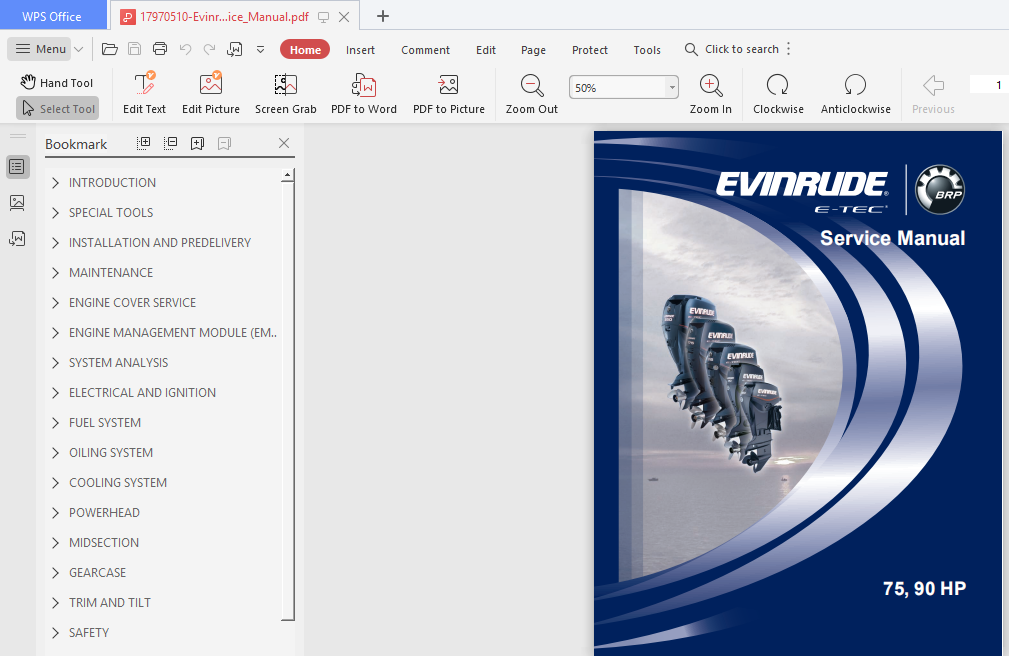Click Zoom Out magnifier
This screenshot has width=1009, height=656.
[x=532, y=93]
